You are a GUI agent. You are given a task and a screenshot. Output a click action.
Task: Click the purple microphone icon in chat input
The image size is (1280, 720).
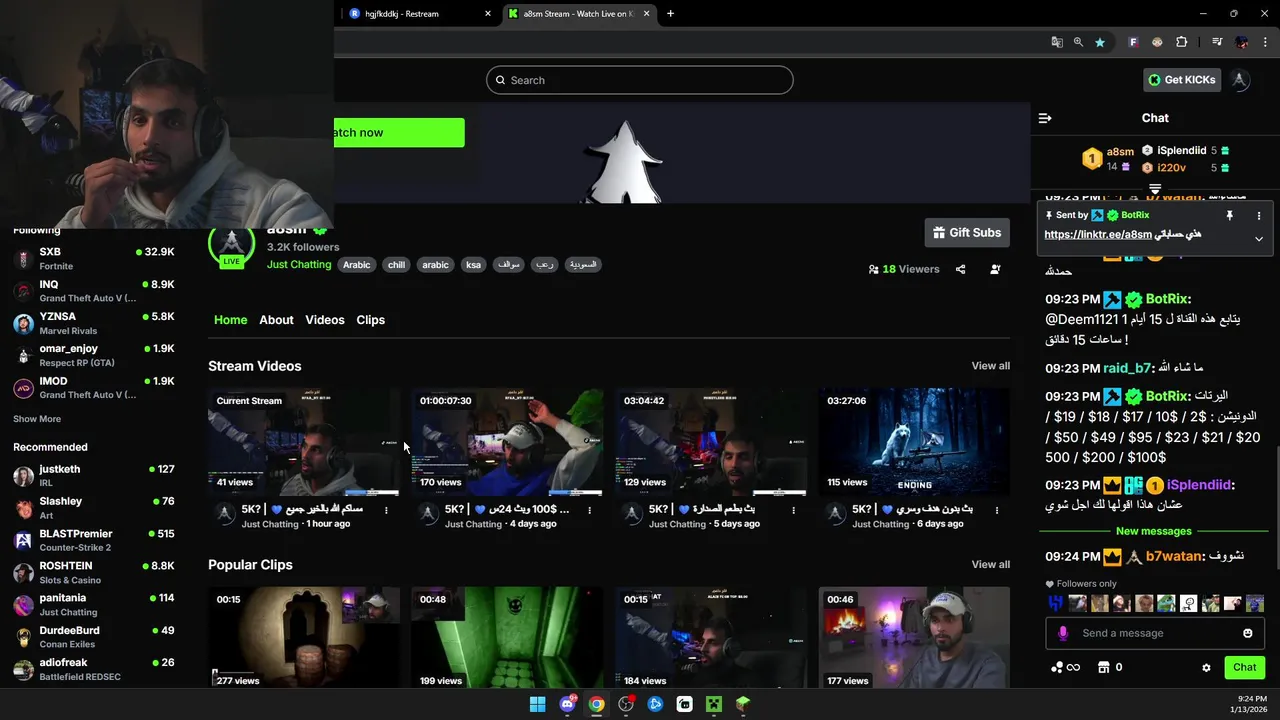(1063, 633)
